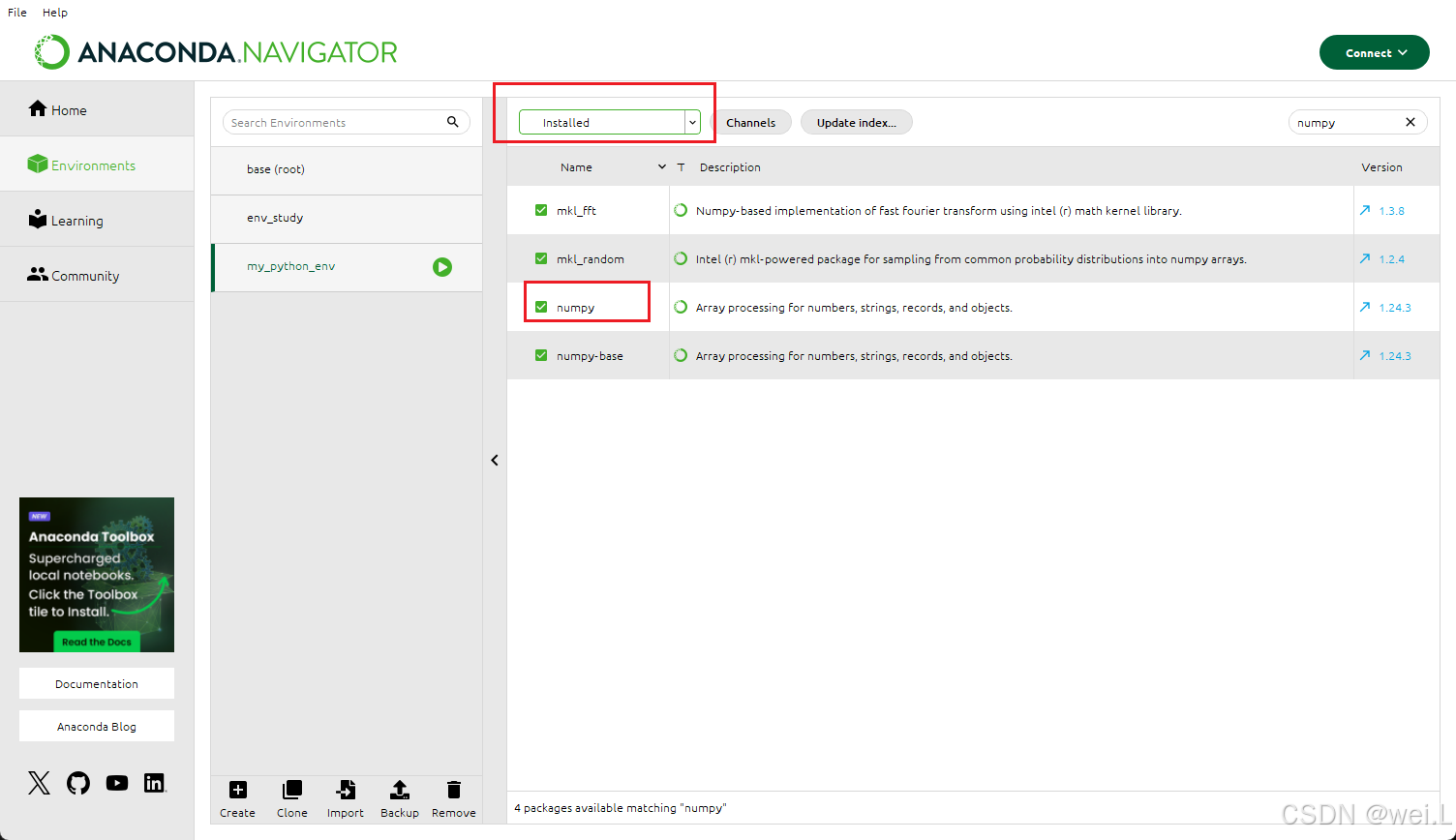
Task: Click the status circle for mkl_random
Action: click(681, 258)
